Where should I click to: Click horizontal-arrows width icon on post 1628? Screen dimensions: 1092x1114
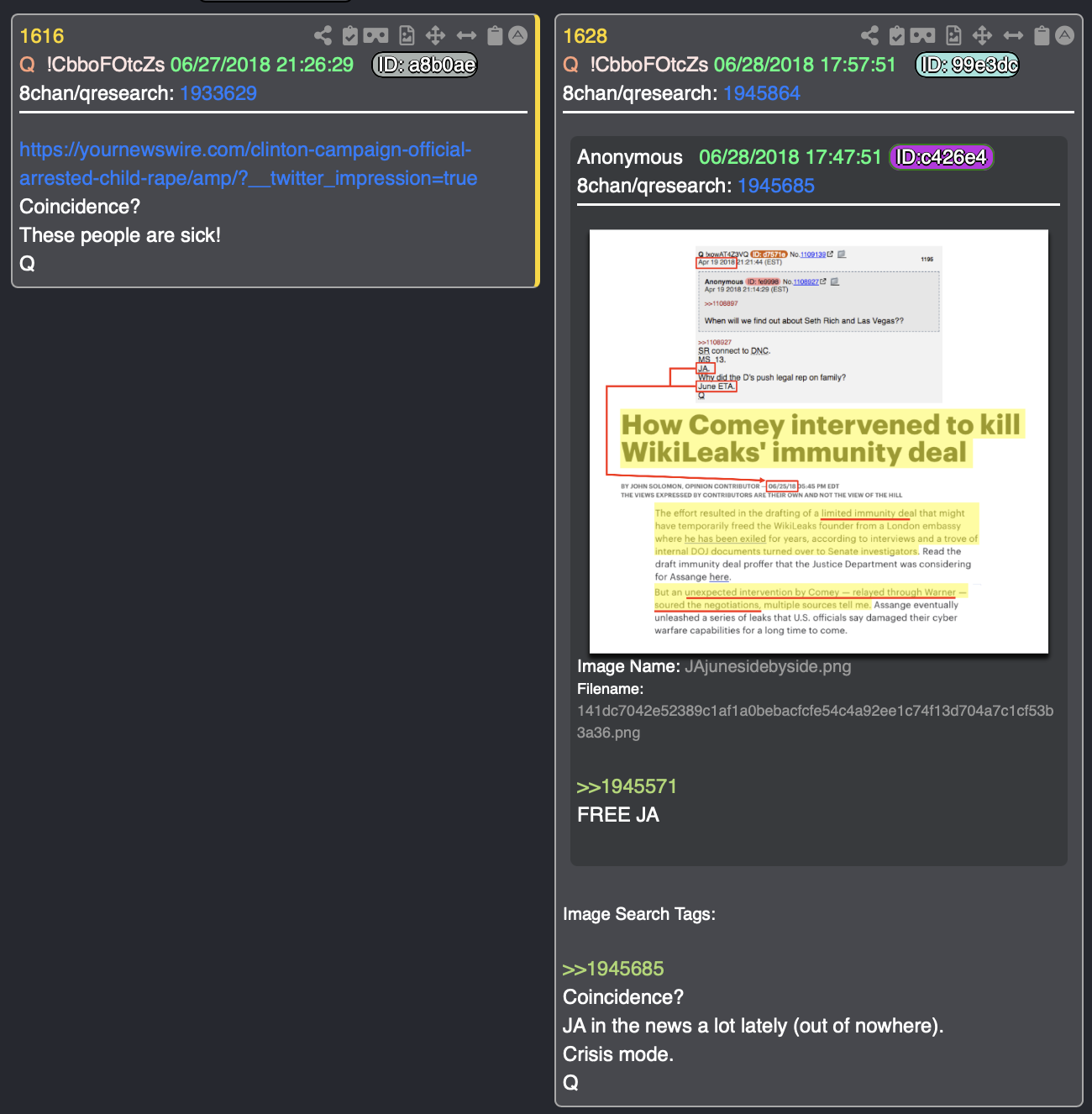[x=1013, y=35]
